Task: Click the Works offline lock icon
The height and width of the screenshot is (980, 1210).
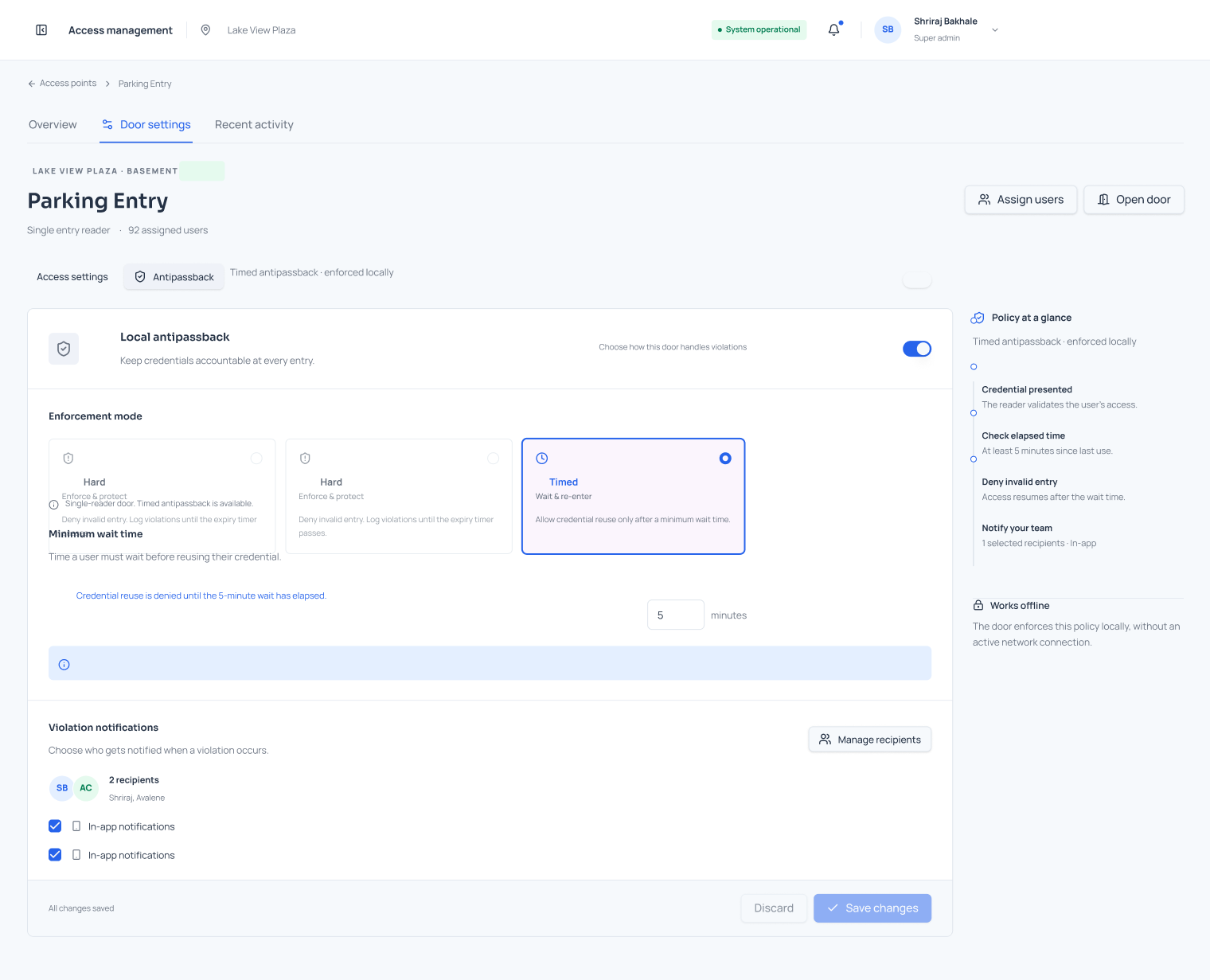Action: pyautogui.click(x=978, y=605)
